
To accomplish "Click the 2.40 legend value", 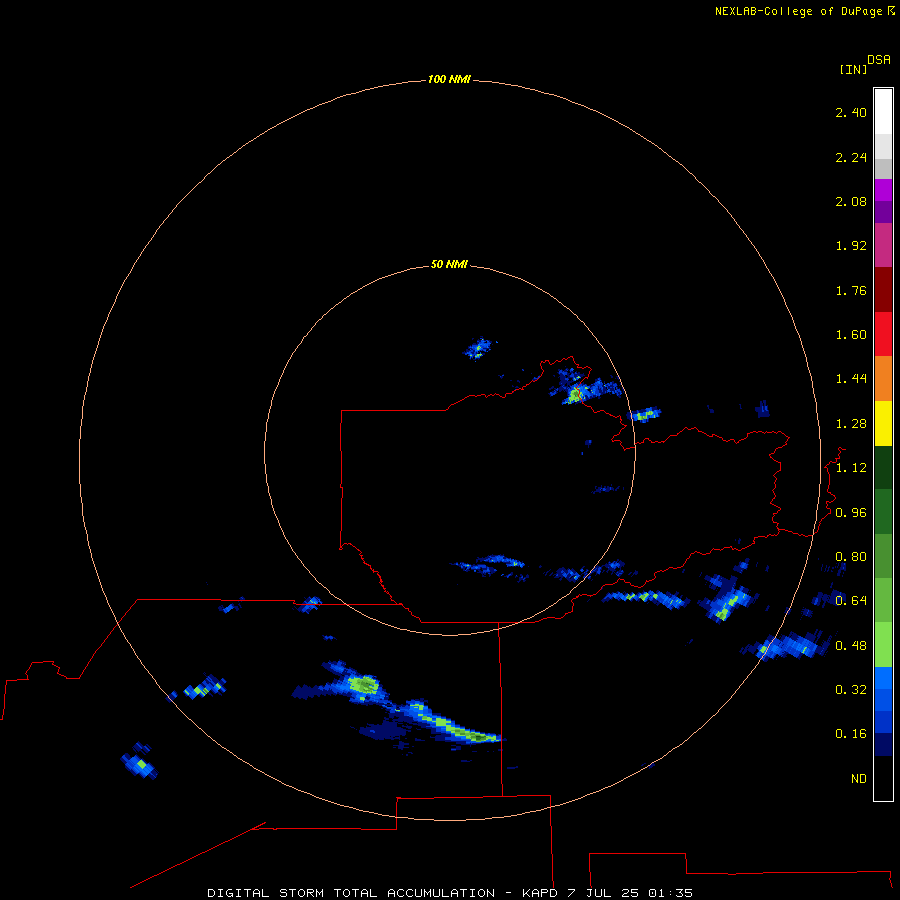I will pos(851,112).
